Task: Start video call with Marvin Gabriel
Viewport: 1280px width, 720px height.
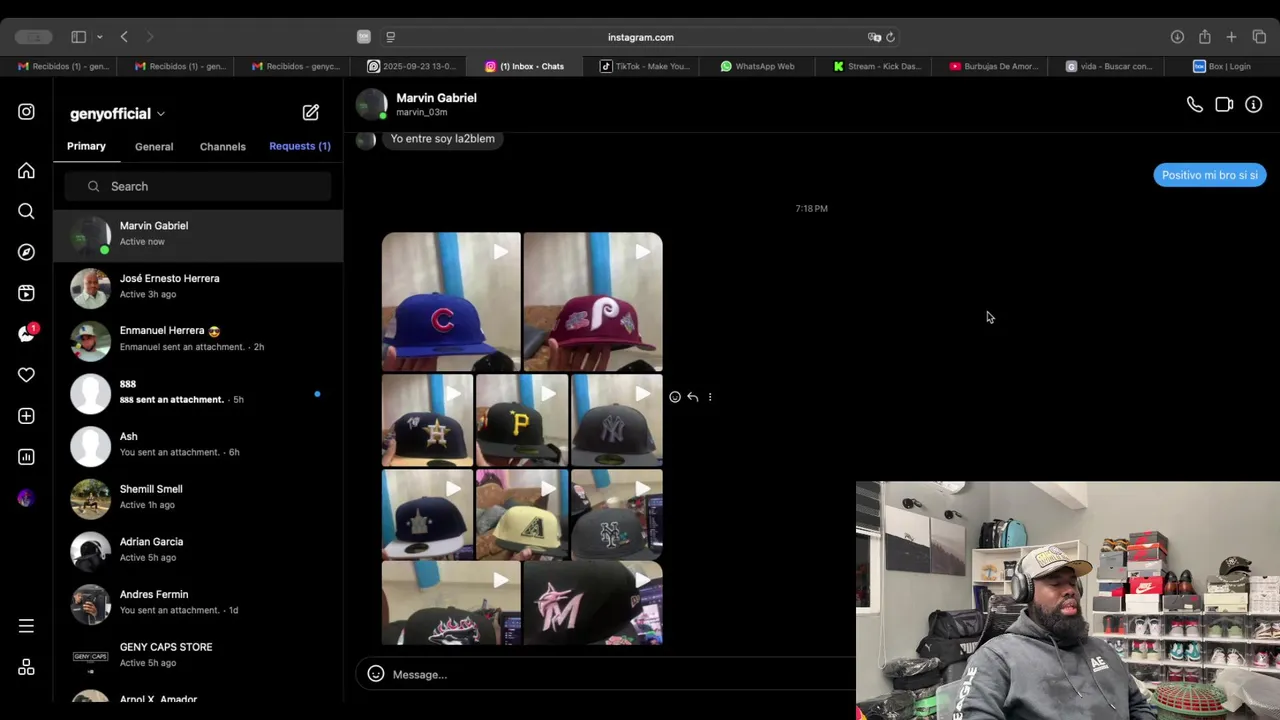Action: coord(1224,104)
